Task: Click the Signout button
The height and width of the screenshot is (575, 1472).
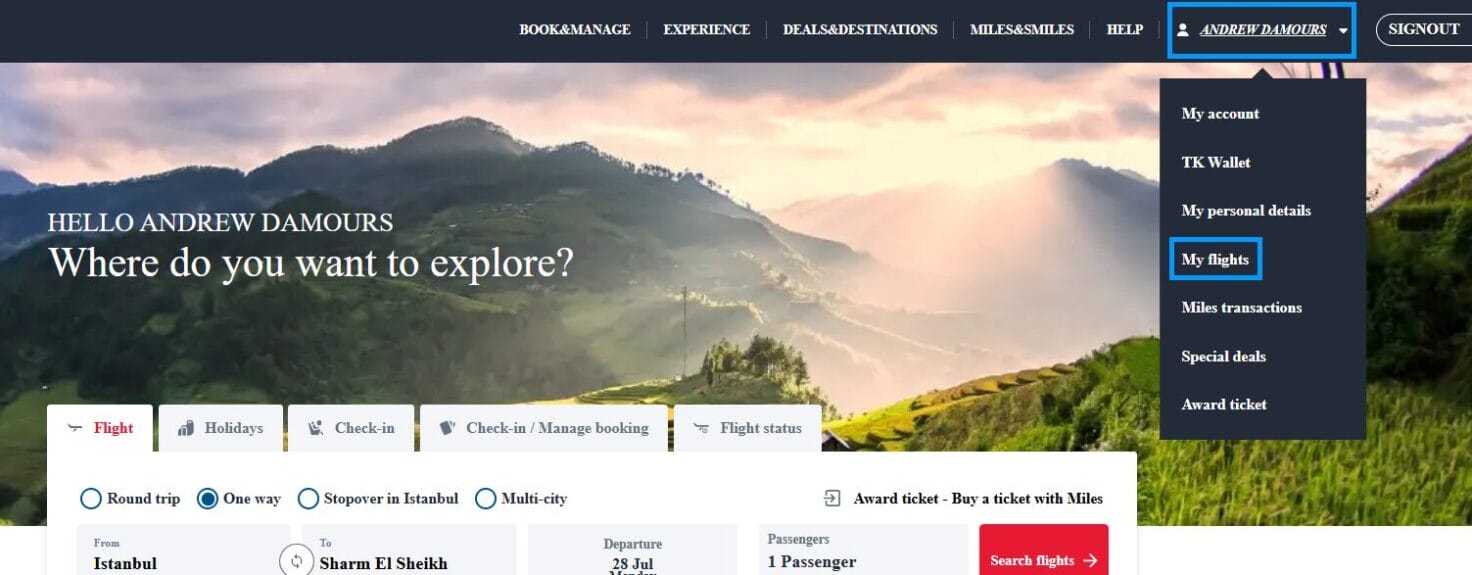Action: [x=1424, y=30]
